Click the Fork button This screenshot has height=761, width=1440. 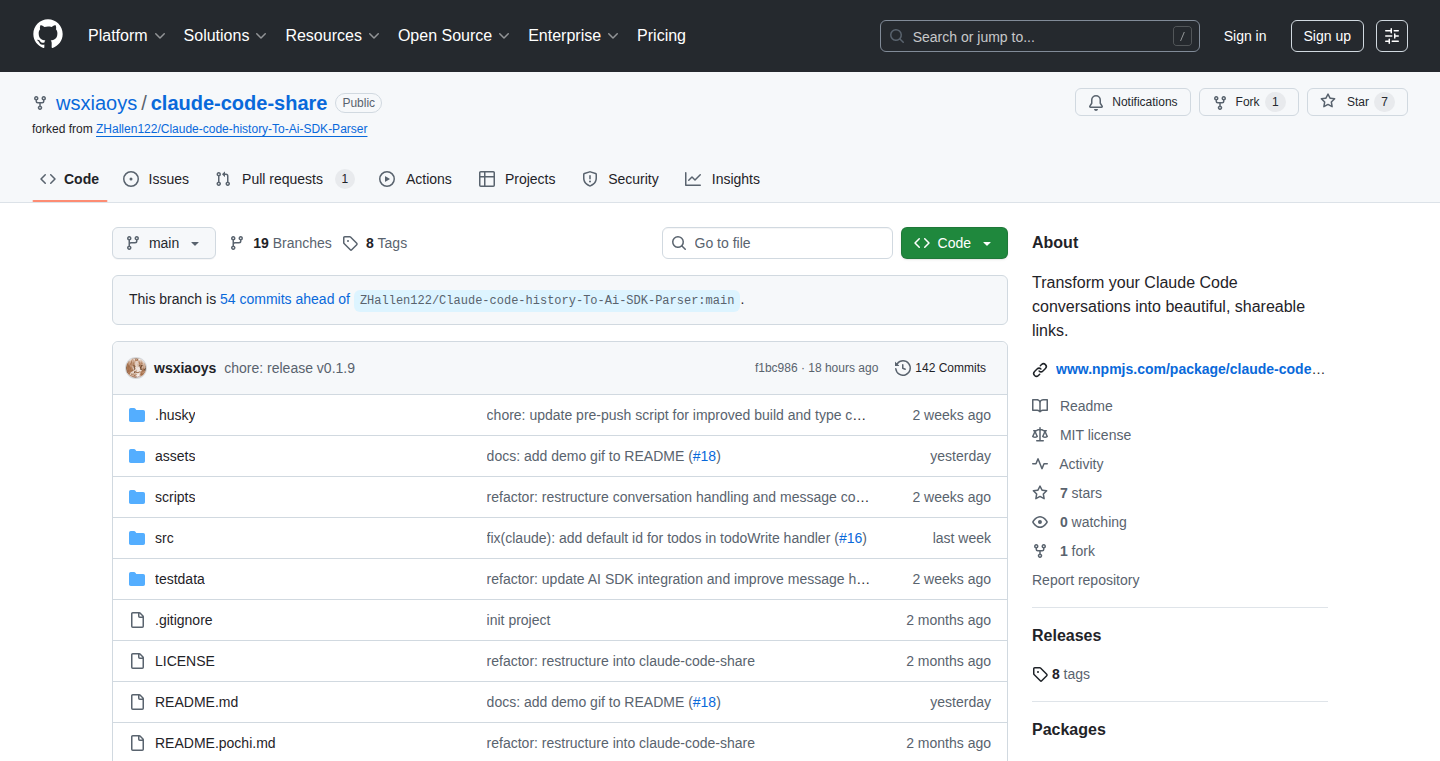[x=1248, y=102]
